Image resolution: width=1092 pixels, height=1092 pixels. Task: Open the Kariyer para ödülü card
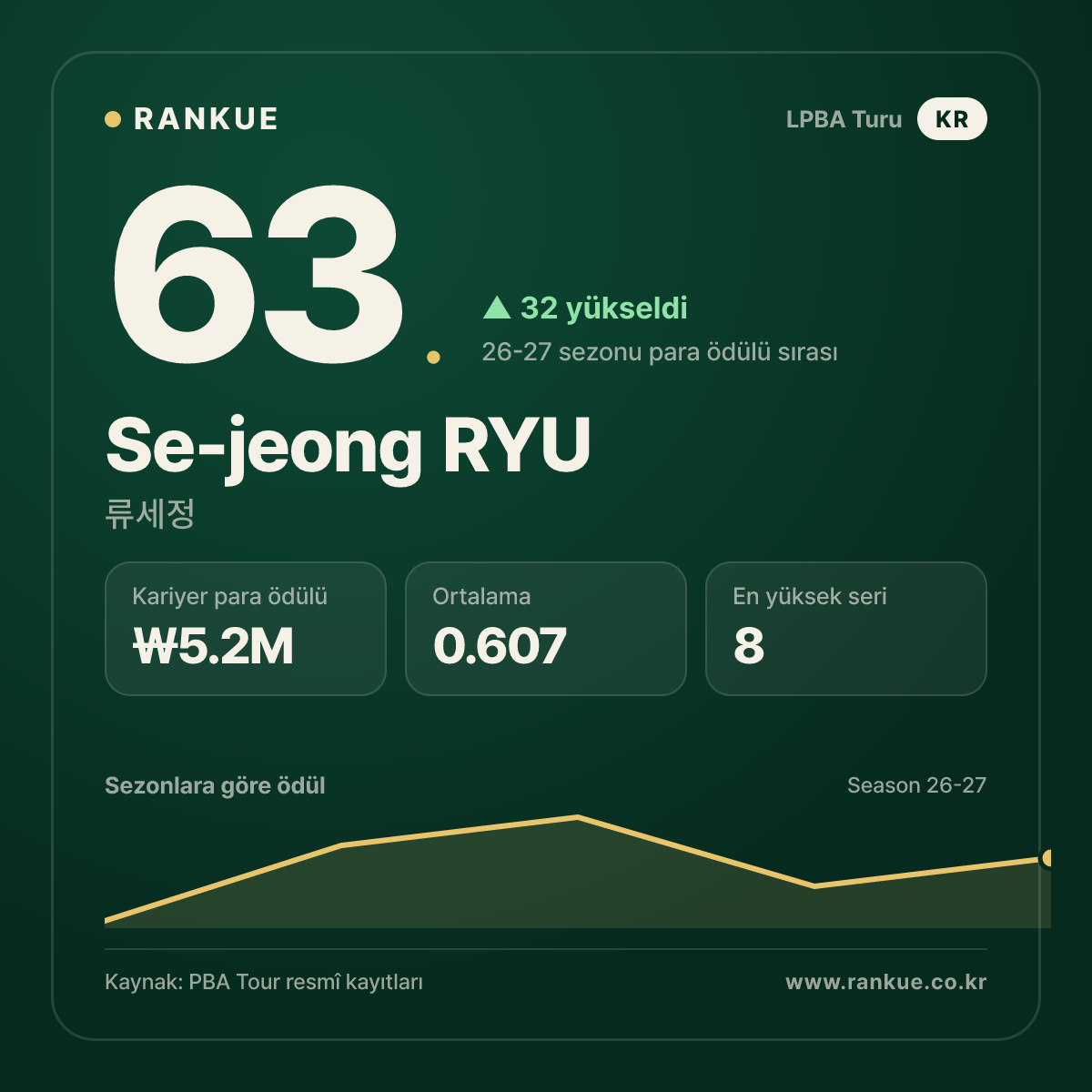[x=246, y=629]
